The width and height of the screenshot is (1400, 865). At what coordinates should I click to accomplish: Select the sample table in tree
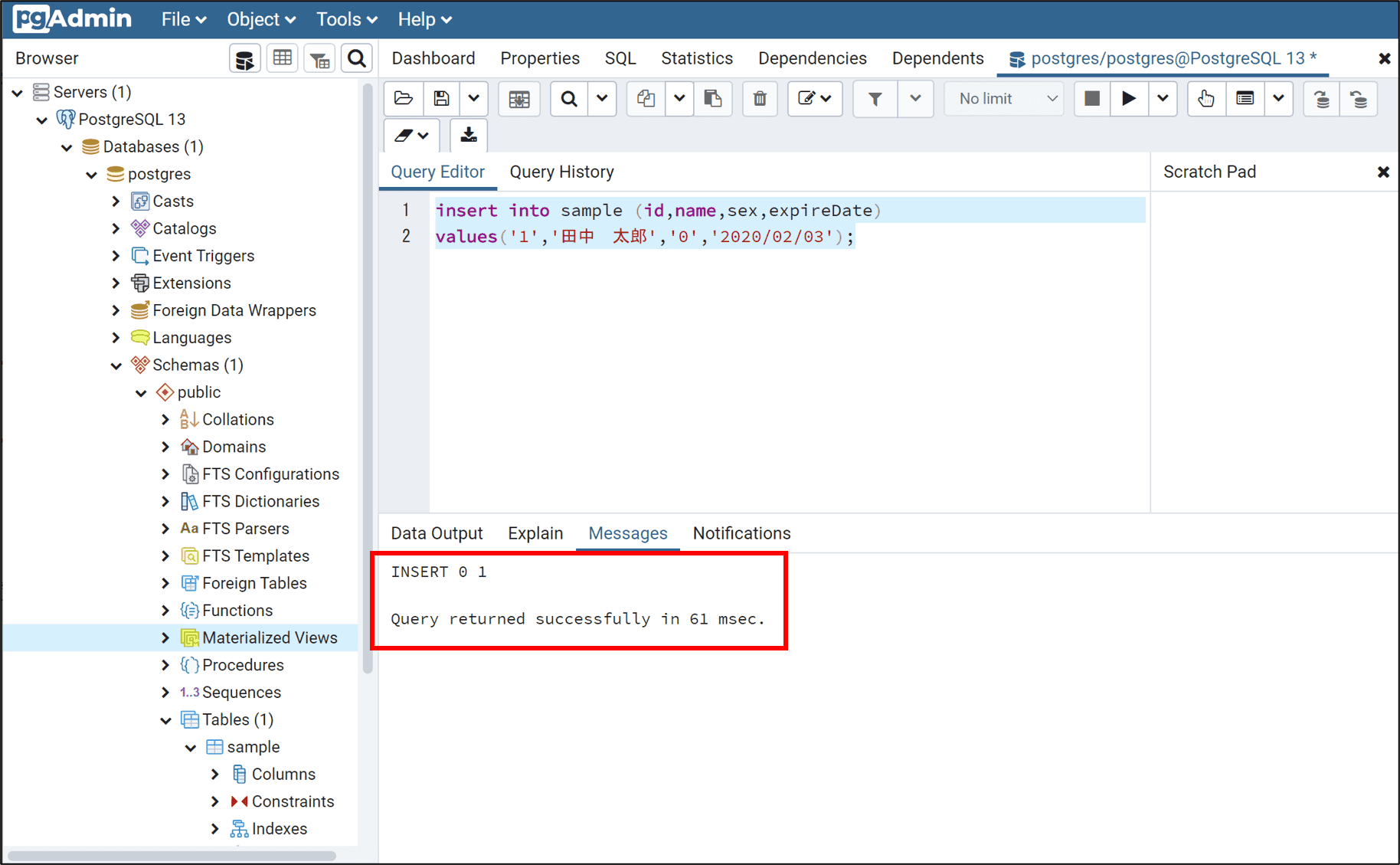253,747
